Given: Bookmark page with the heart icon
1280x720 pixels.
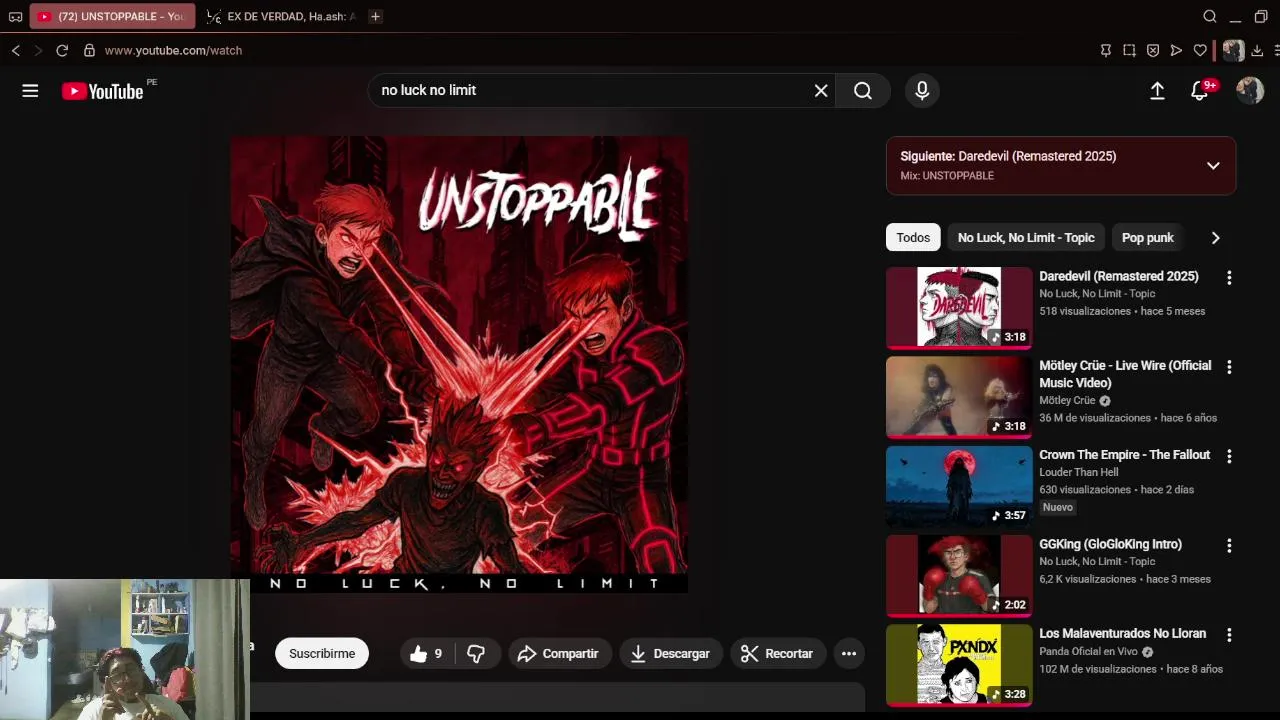Looking at the screenshot, I should click(1200, 50).
